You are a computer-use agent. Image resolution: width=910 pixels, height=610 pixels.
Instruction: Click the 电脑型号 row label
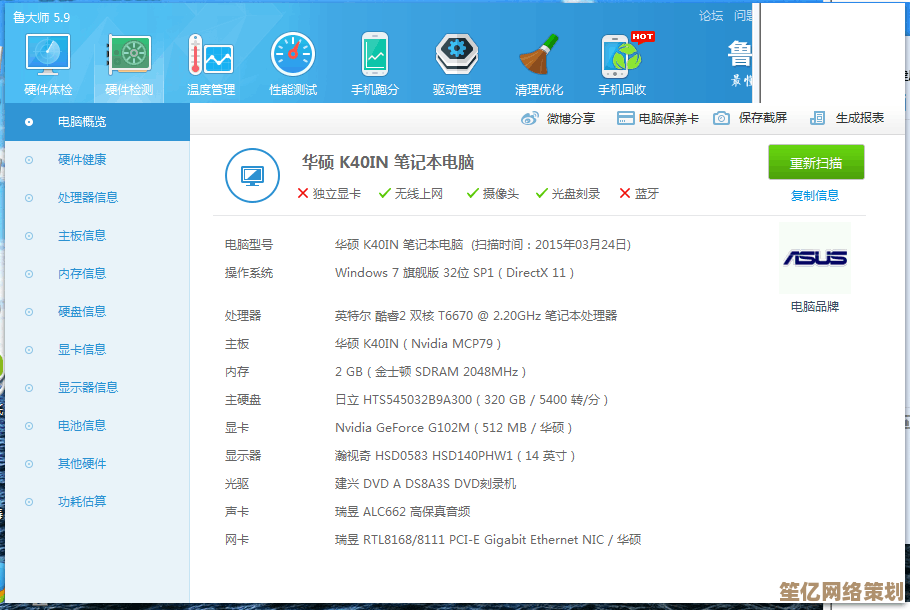tap(249, 245)
